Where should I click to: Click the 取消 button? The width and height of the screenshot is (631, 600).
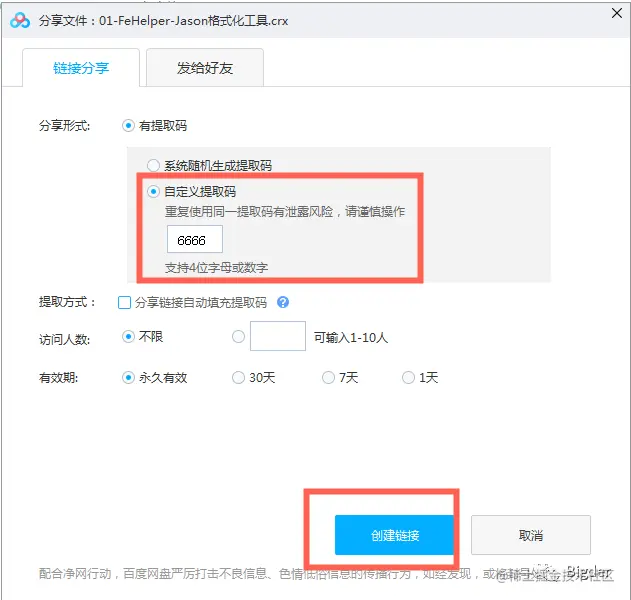click(x=531, y=535)
